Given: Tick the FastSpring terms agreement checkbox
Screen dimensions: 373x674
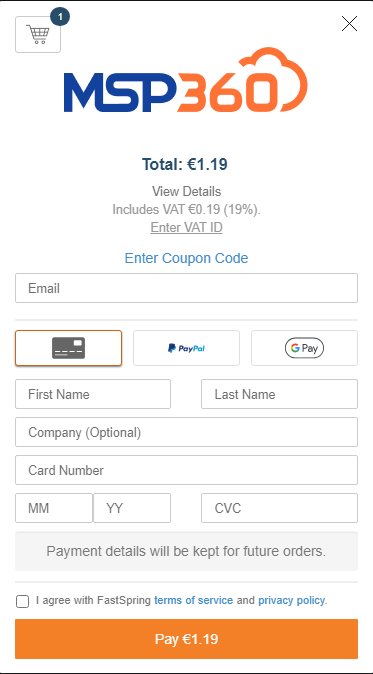Looking at the screenshot, I should pos(22,601).
